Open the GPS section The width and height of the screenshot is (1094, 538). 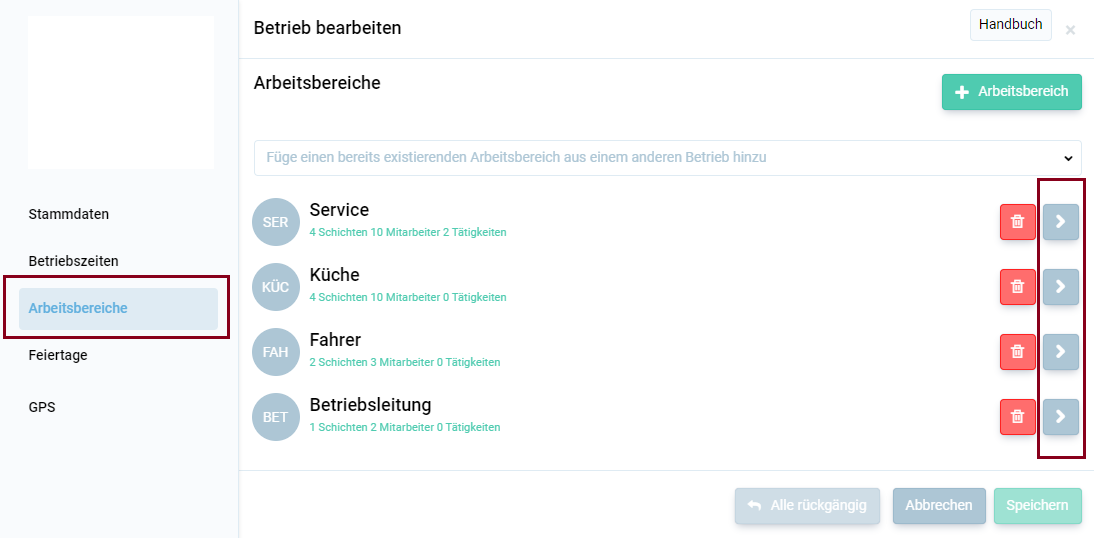42,408
